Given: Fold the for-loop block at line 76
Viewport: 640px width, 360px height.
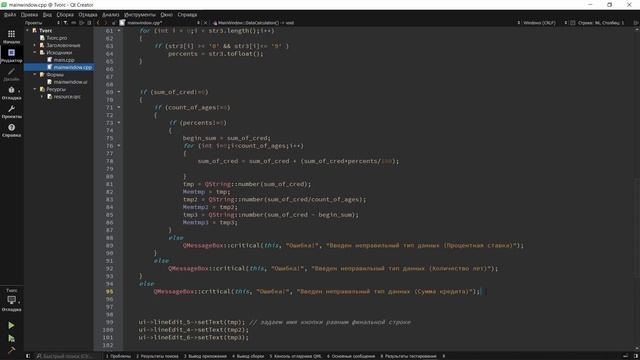Looking at the screenshot, I should (119, 146).
